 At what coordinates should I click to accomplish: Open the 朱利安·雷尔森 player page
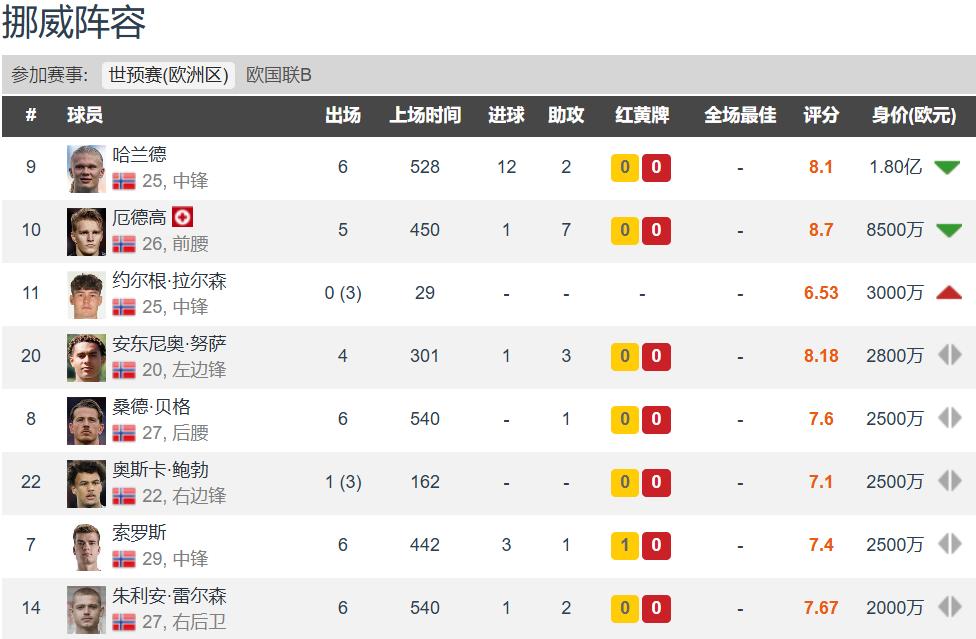pyautogui.click(x=169, y=596)
